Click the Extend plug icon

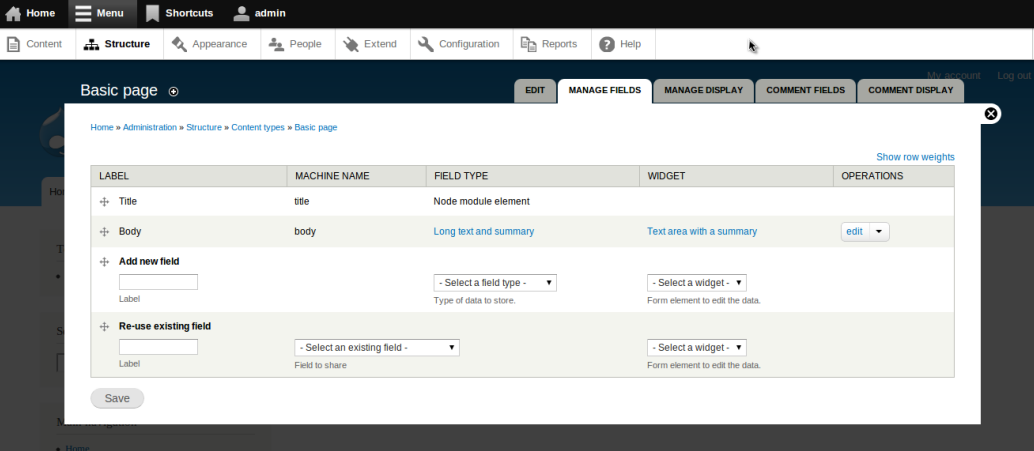pyautogui.click(x=351, y=44)
